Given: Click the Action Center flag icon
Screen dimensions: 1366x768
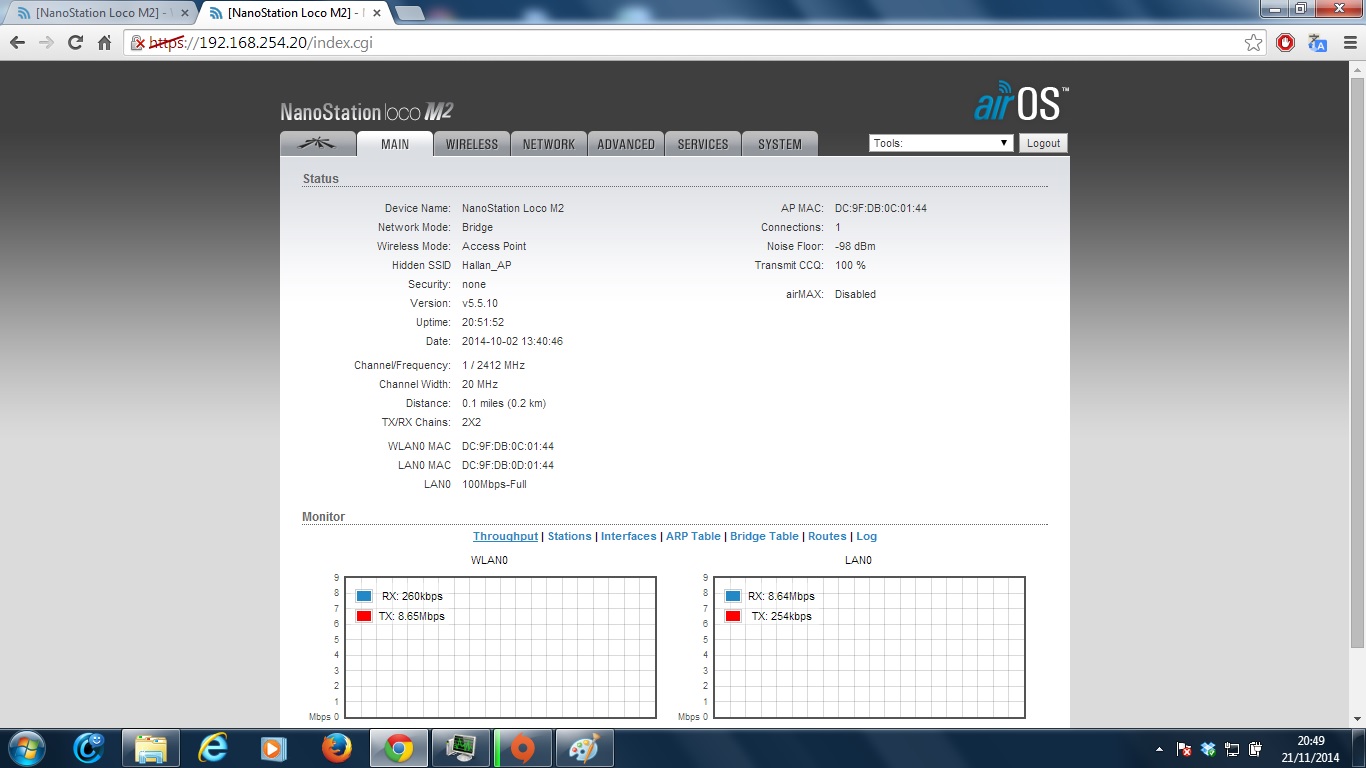Looking at the screenshot, I should 1184,749.
